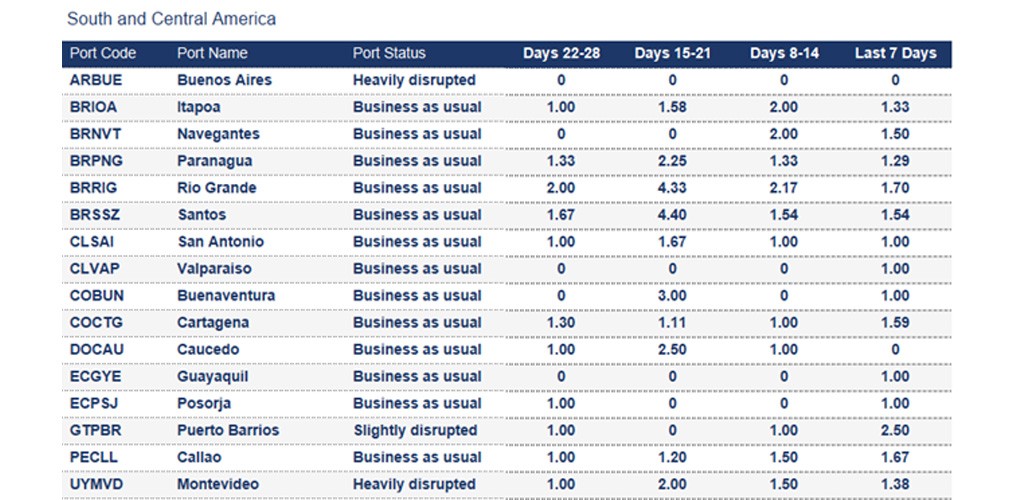Click the Port Code column header
1017x500 pixels.
(x=103, y=53)
